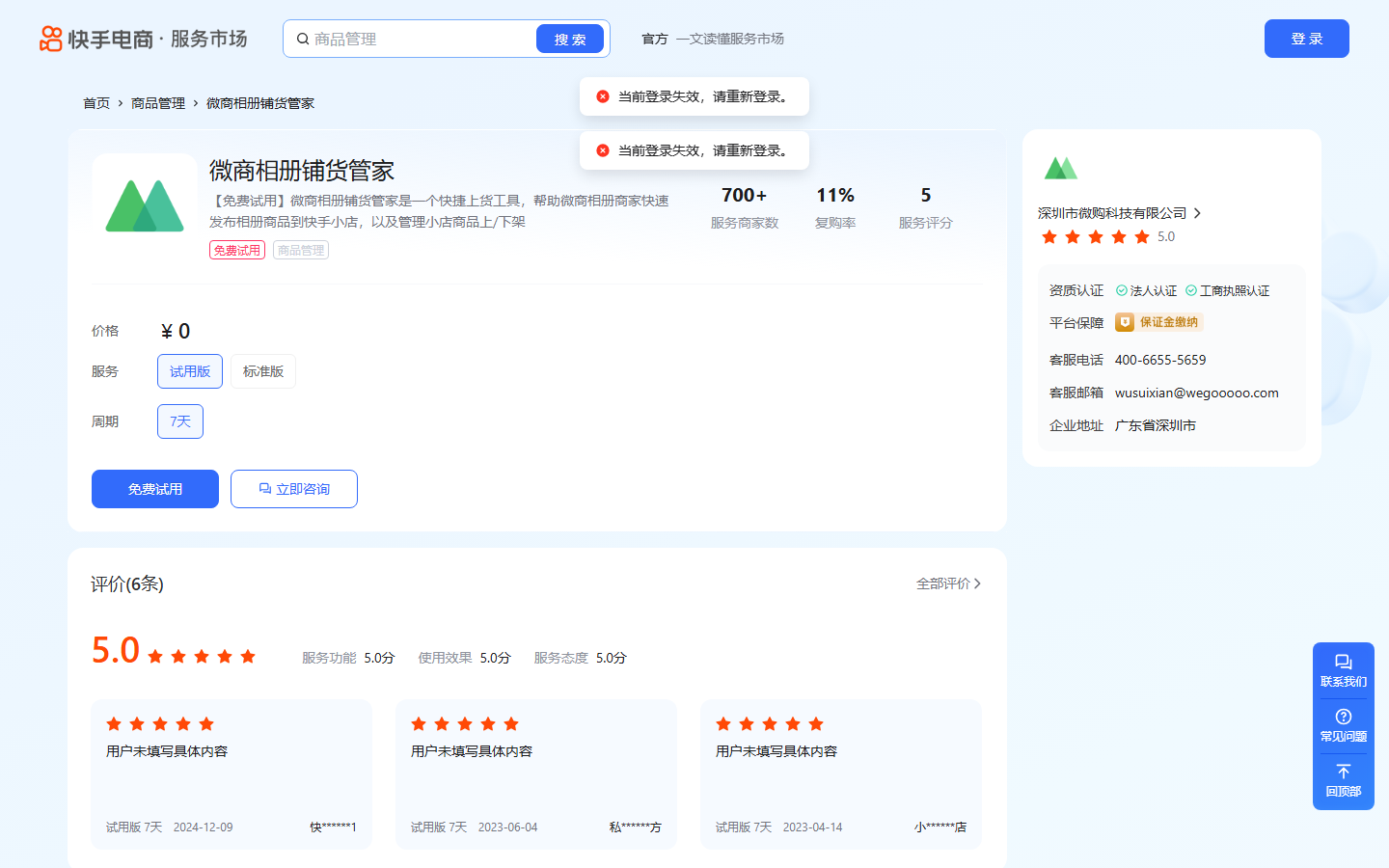1389x868 pixels.
Task: Focus the 商品管理 search input field
Action: click(422, 39)
